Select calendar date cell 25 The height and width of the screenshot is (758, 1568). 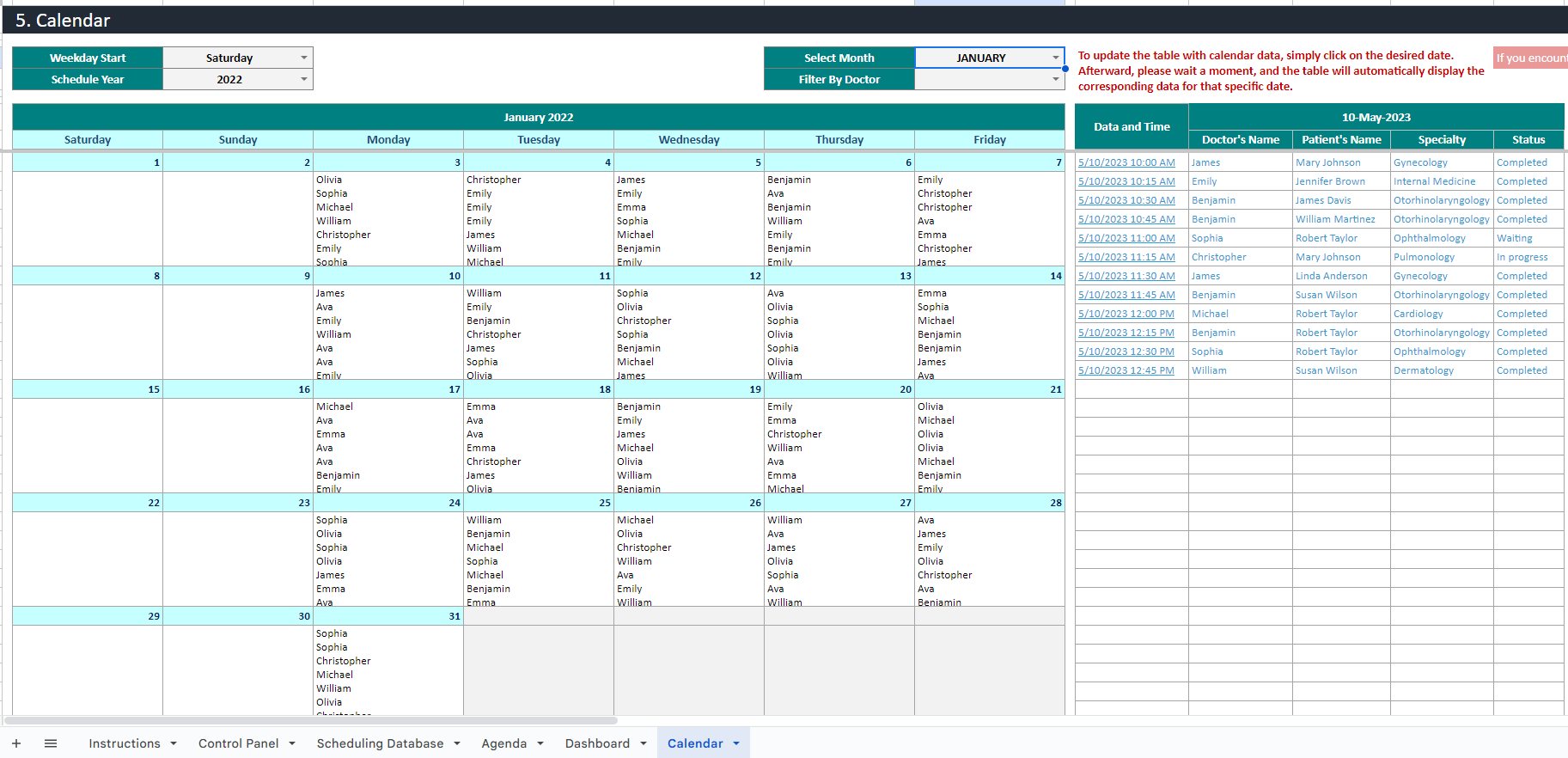(539, 503)
